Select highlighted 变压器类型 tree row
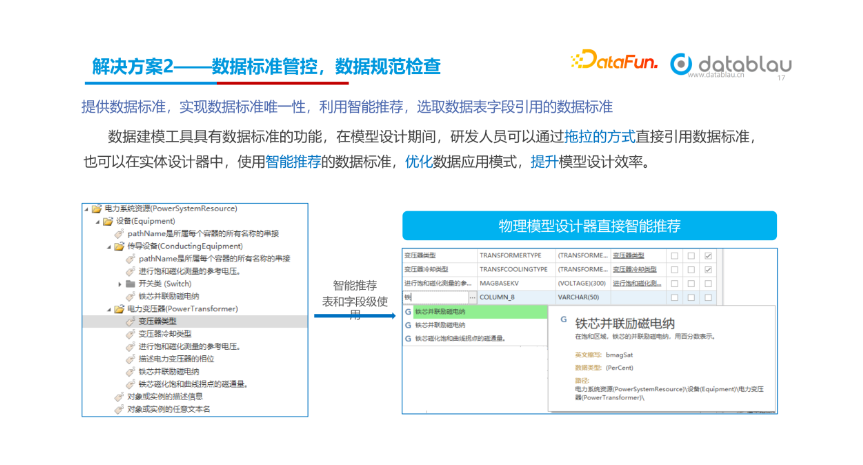 [195, 321]
